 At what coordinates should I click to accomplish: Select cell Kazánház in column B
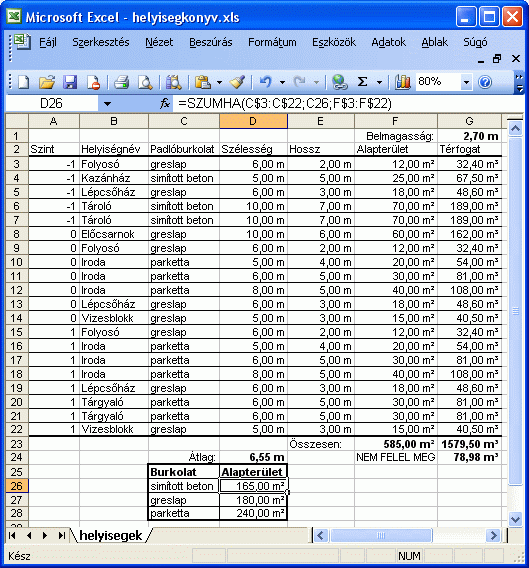pyautogui.click(x=113, y=178)
